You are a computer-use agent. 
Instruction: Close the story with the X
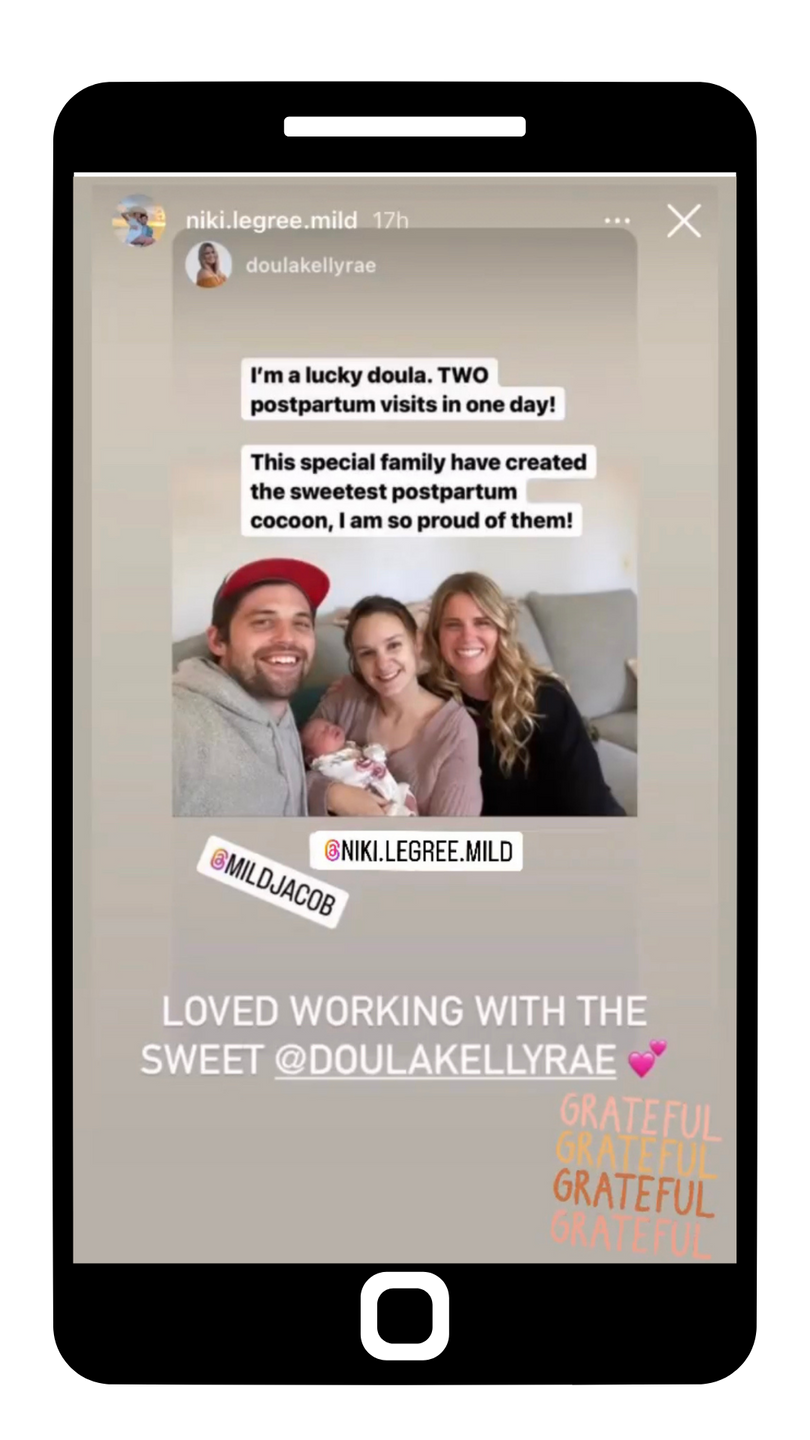click(684, 221)
